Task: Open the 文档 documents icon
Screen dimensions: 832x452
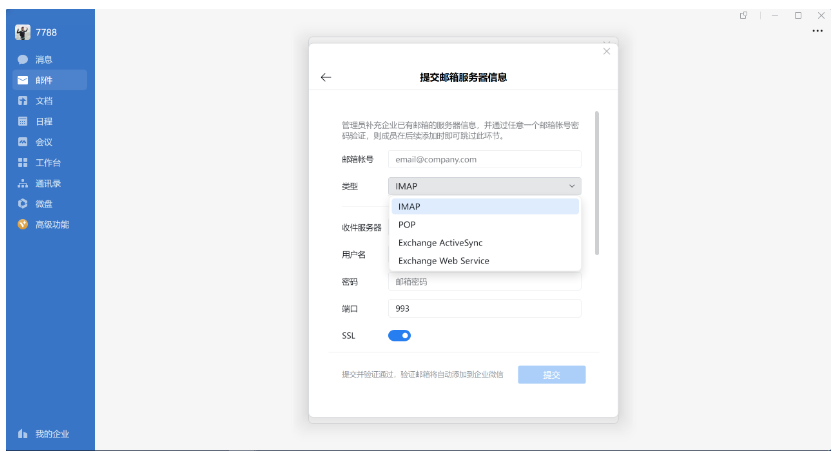Action: 23,101
